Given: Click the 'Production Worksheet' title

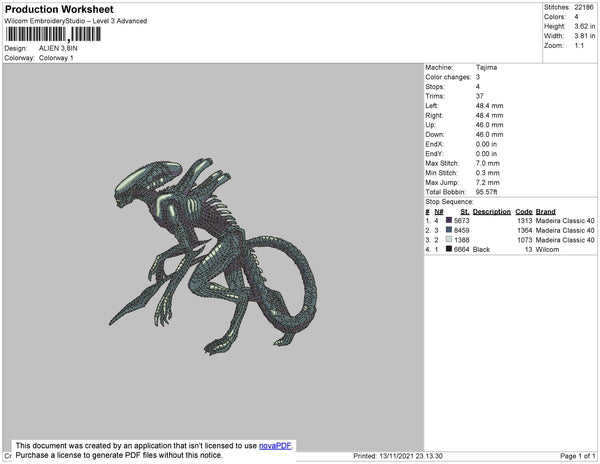Looking at the screenshot, I should pyautogui.click(x=59, y=10).
